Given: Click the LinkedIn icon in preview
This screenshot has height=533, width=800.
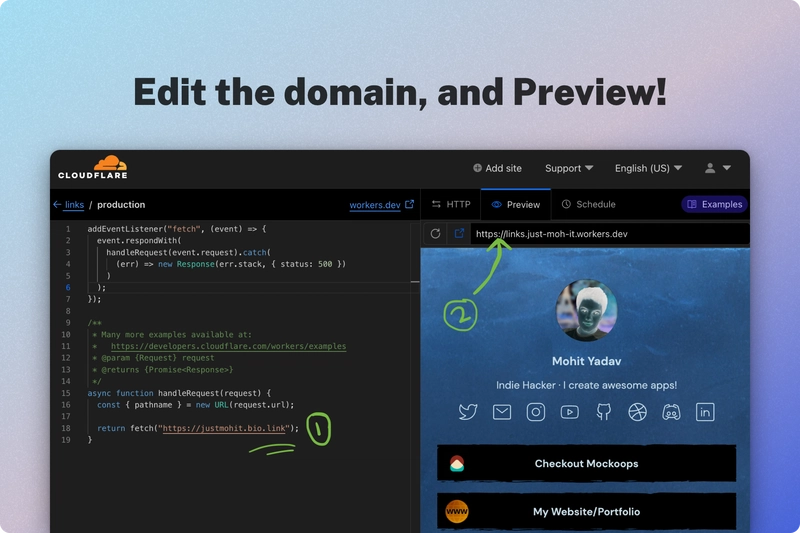Looking at the screenshot, I should [x=705, y=412].
